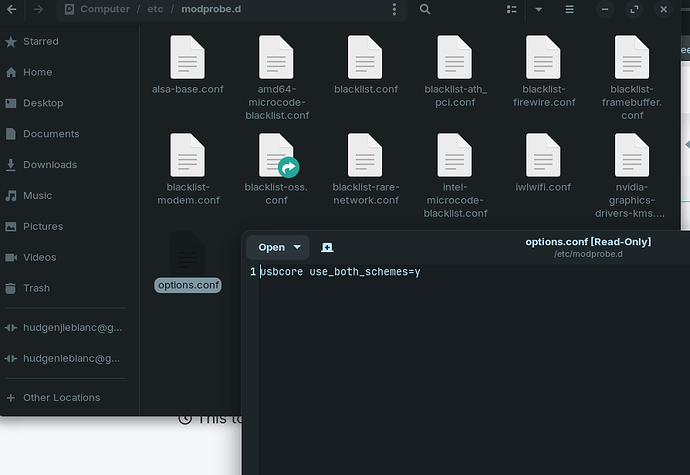Open the hamburger main menu
Viewport: 690px width, 475px height.
click(569, 9)
